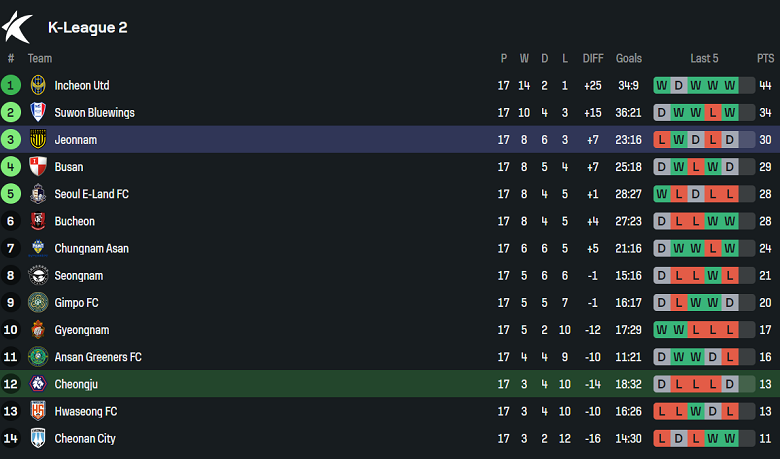Click the Jeonnam team crest
Viewport: 780px width, 459px height.
point(38,140)
